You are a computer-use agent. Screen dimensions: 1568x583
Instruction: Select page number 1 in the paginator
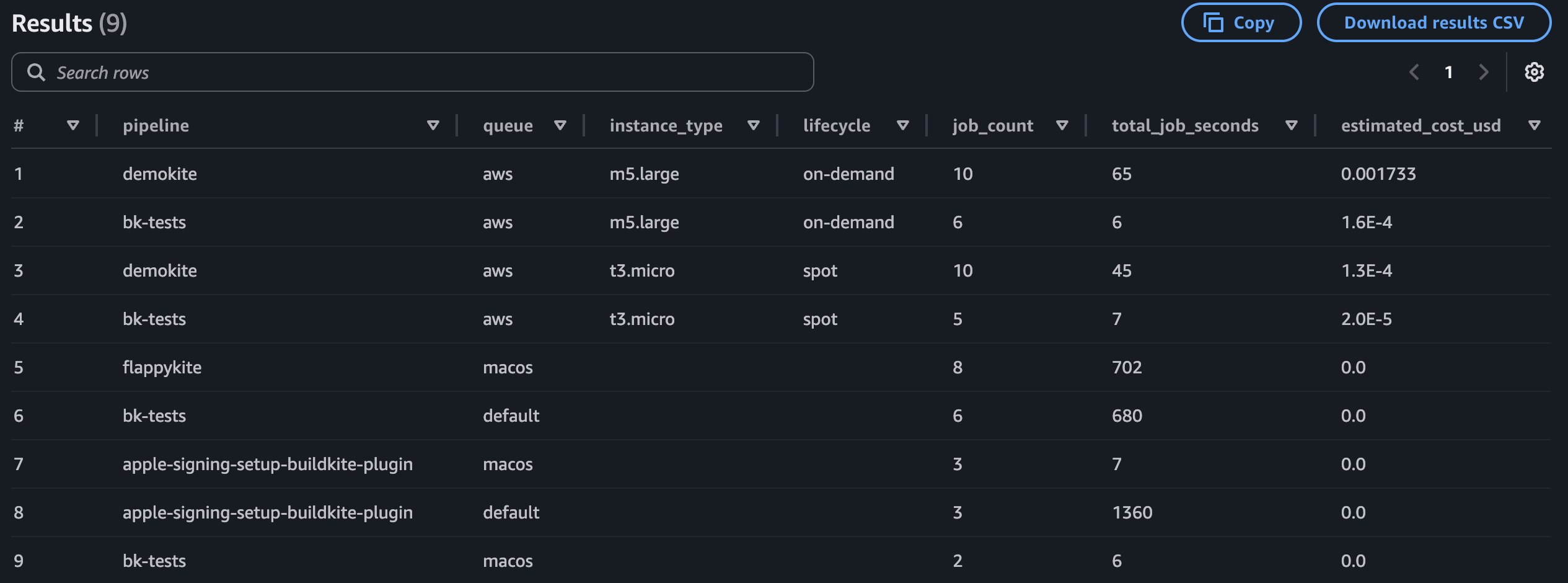pos(1448,72)
